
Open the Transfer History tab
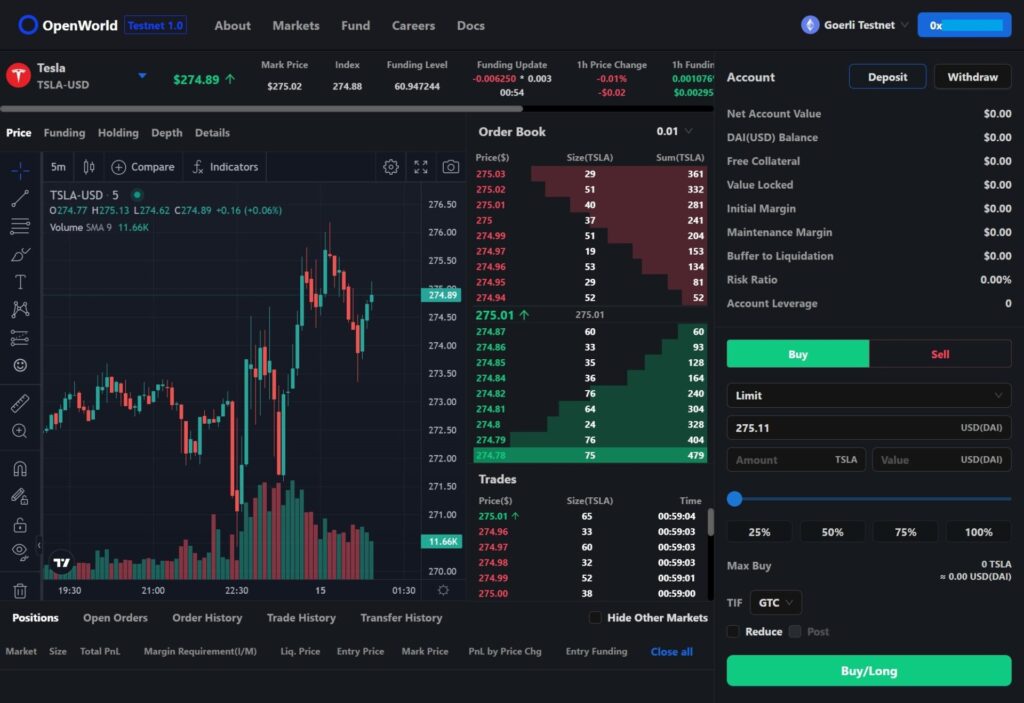pyautogui.click(x=401, y=617)
